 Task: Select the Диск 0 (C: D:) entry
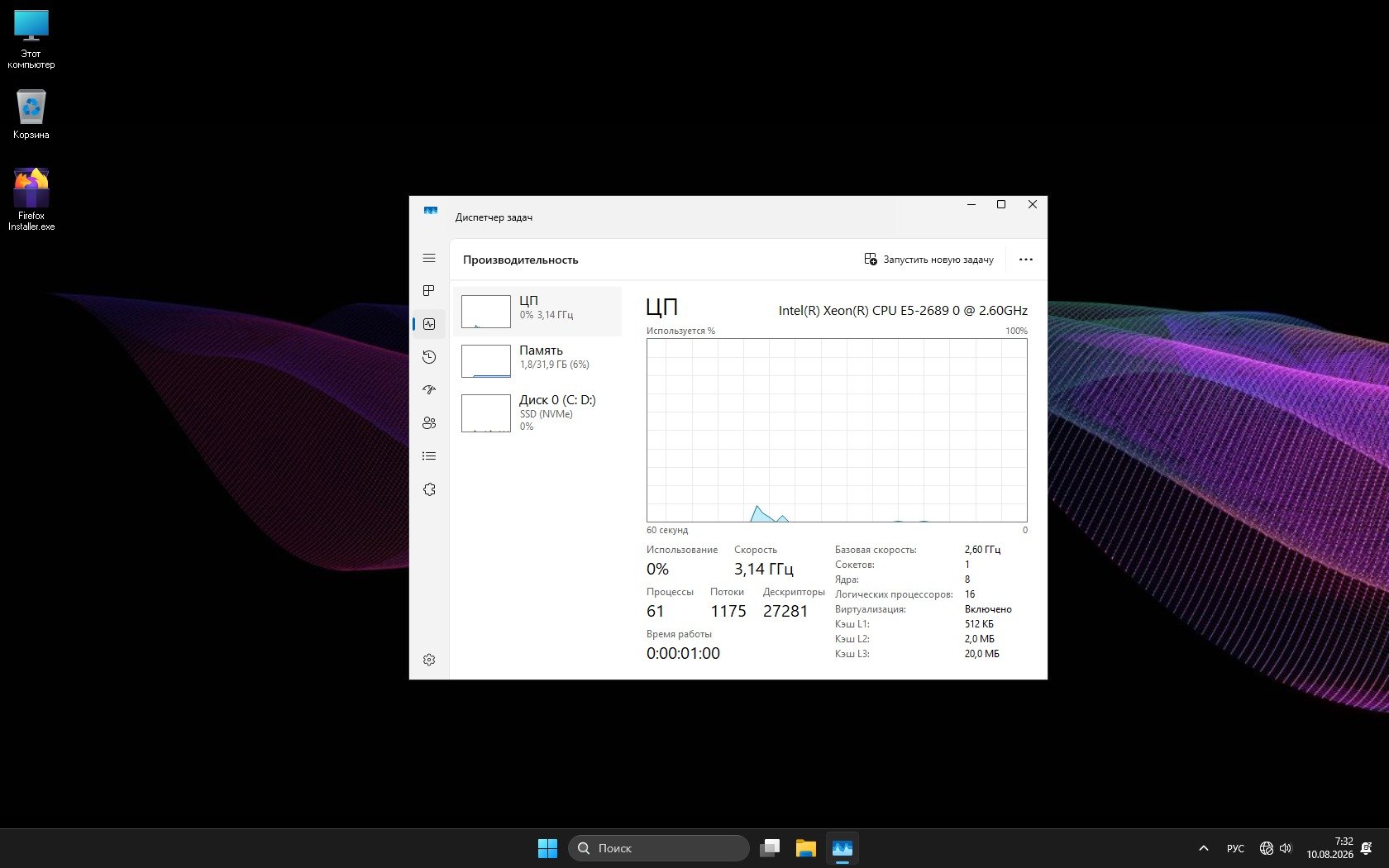537,412
